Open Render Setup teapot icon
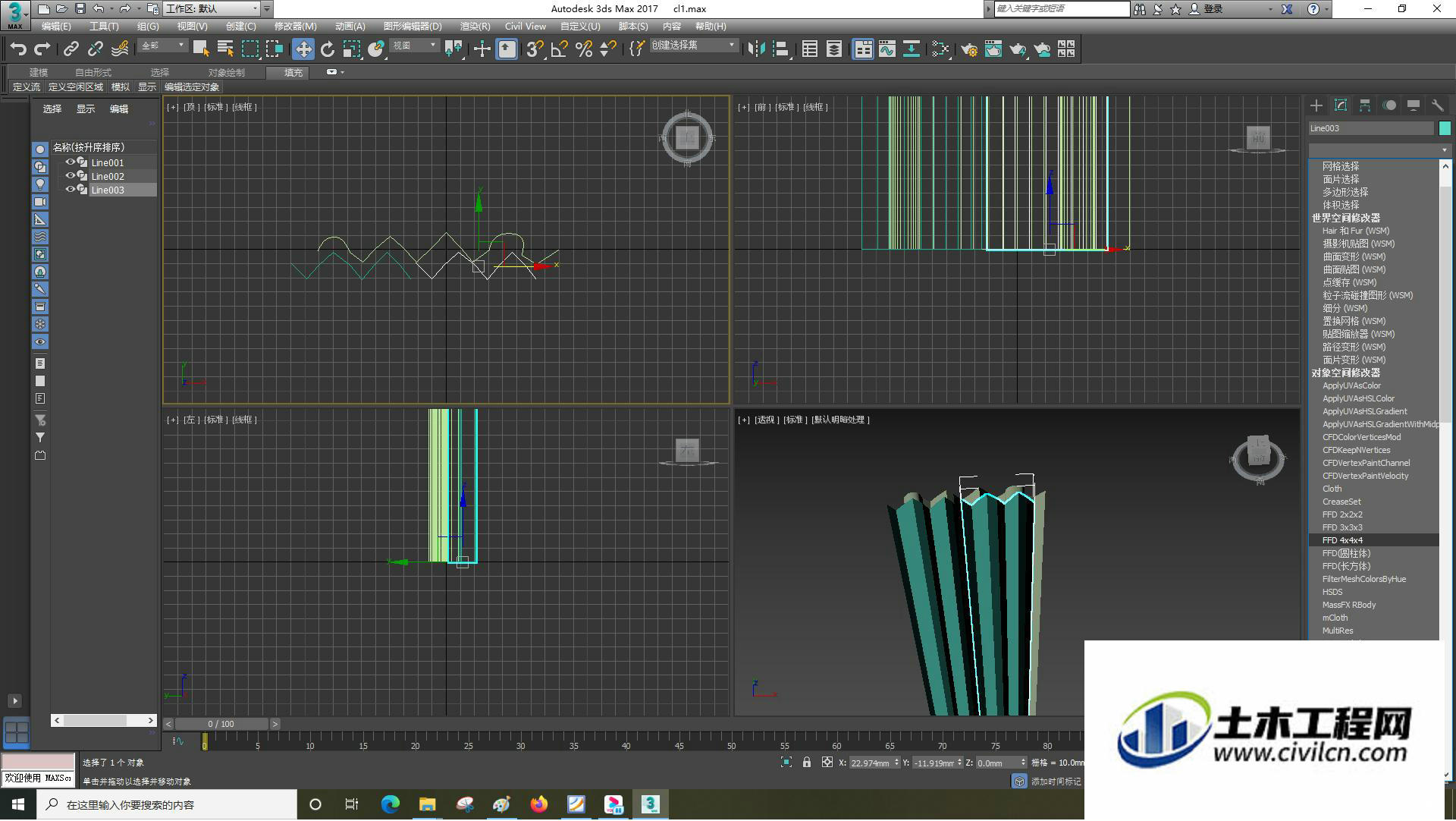 (x=969, y=49)
